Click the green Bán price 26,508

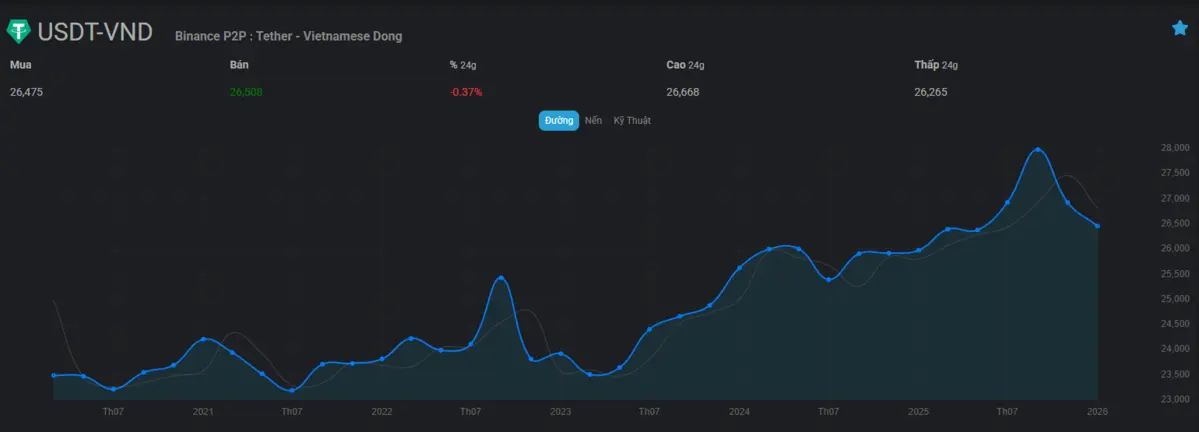(246, 92)
